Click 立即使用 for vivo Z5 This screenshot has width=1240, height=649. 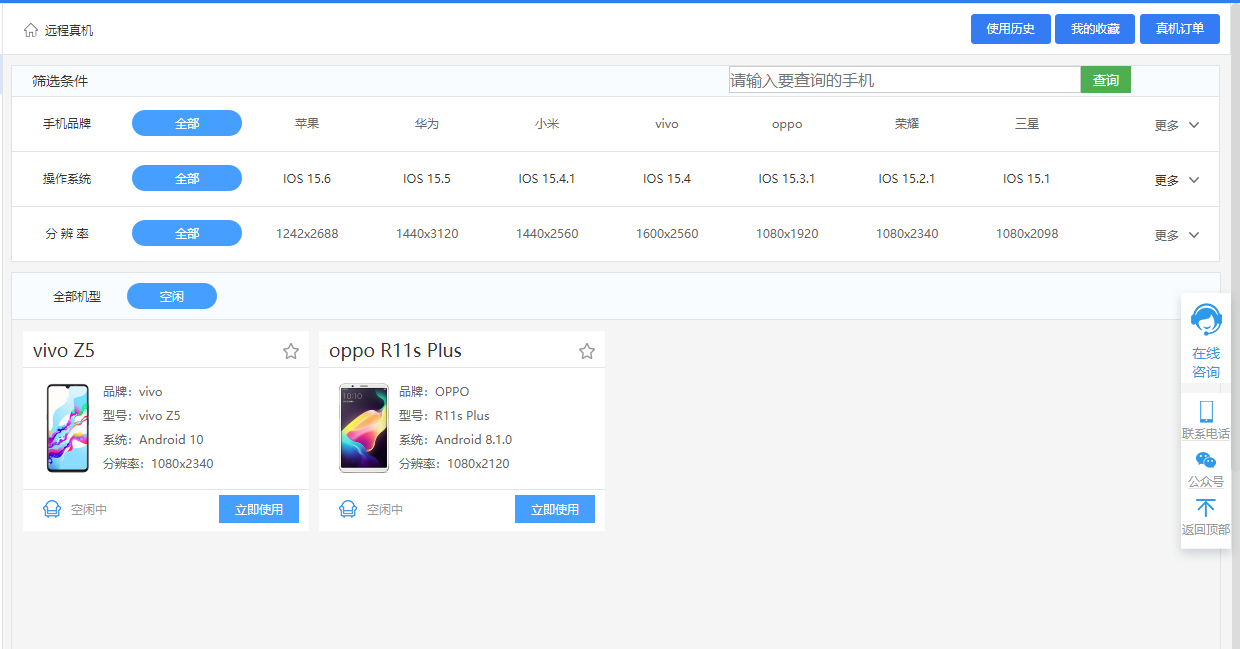259,509
